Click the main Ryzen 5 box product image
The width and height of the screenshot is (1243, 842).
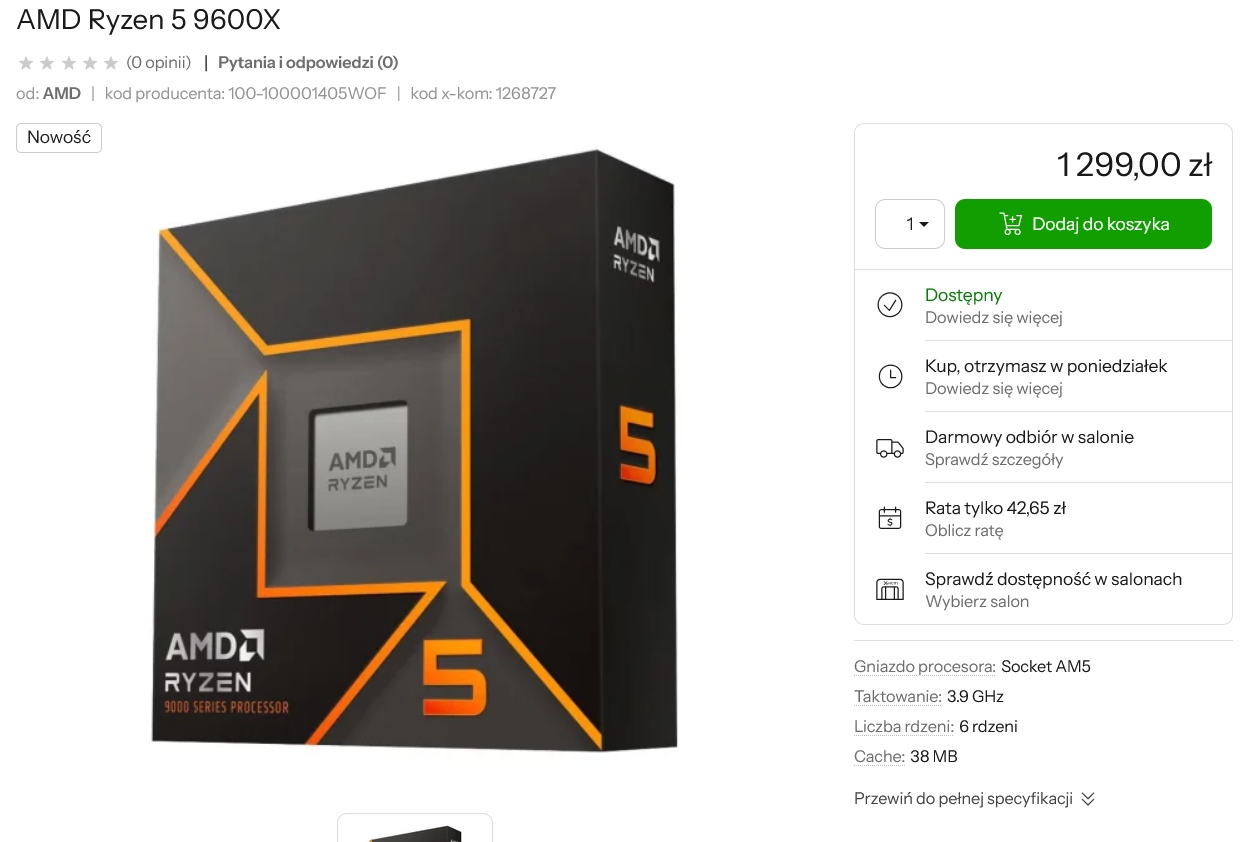click(415, 450)
